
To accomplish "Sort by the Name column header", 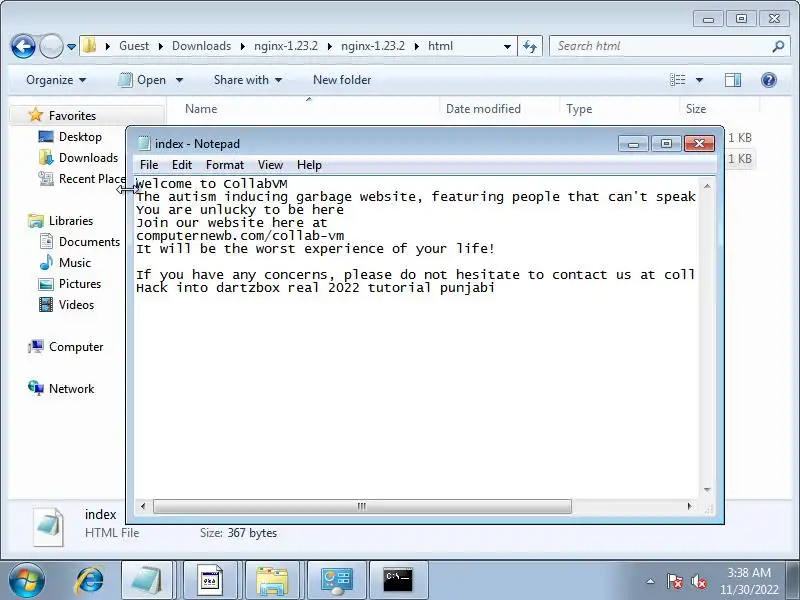I will click(x=201, y=109).
